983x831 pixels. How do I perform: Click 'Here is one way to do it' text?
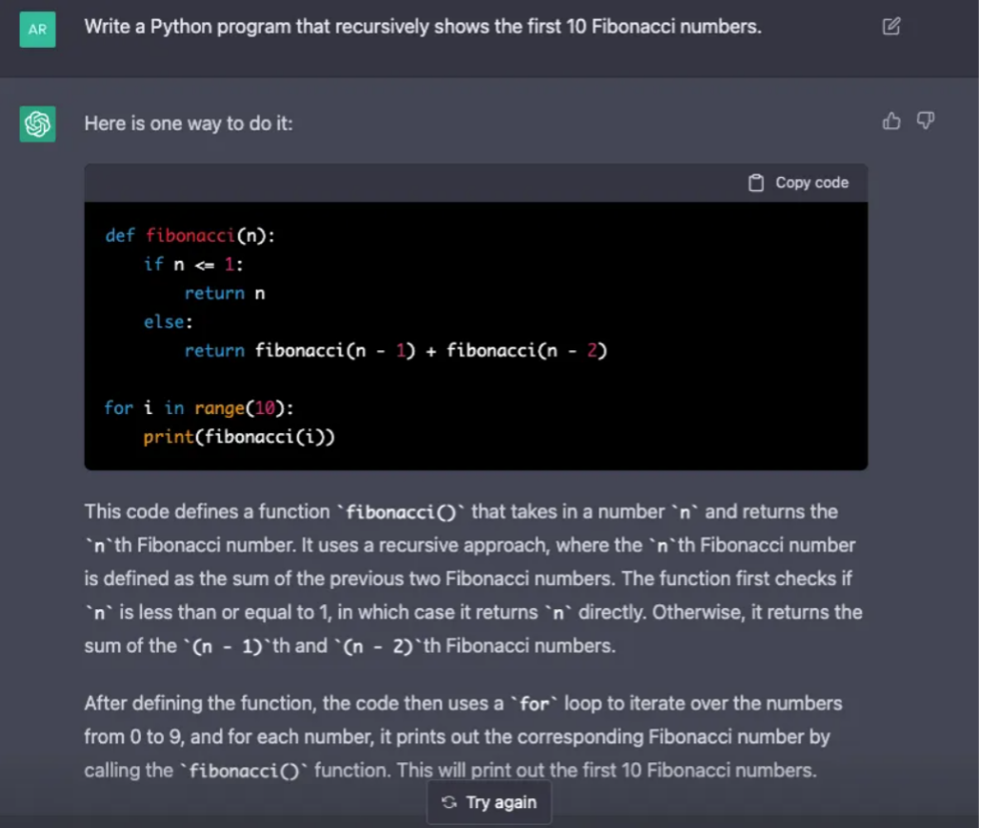pyautogui.click(x=189, y=124)
